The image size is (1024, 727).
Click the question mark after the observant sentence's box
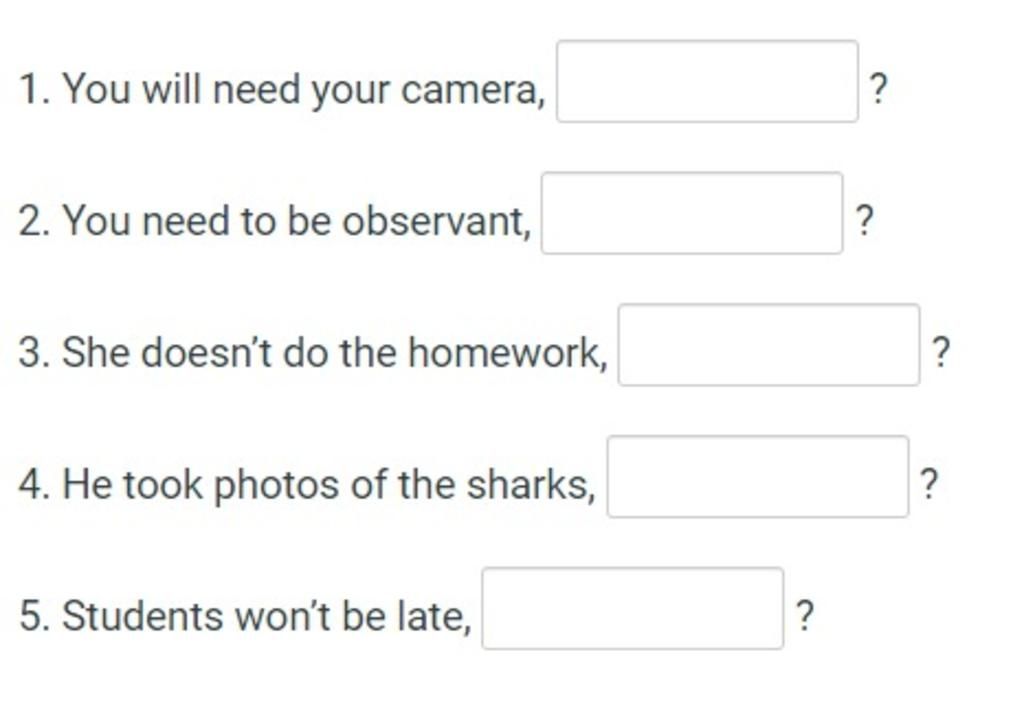point(864,220)
